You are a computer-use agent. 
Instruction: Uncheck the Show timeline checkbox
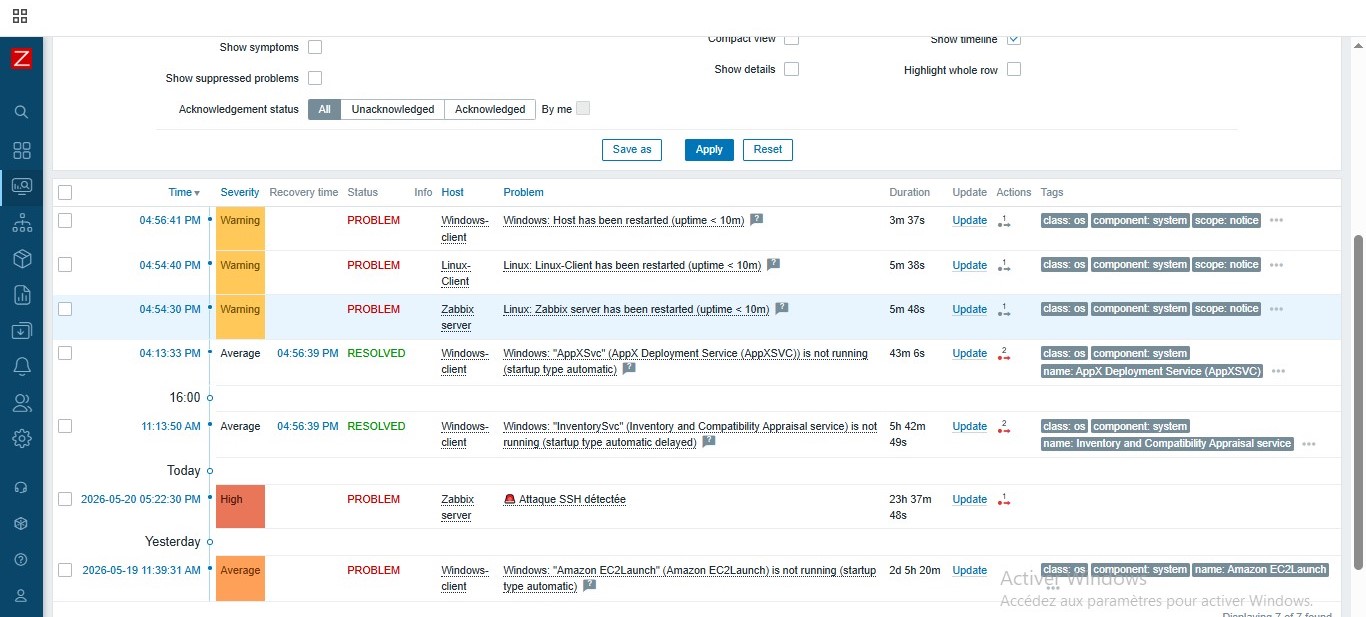[1014, 39]
